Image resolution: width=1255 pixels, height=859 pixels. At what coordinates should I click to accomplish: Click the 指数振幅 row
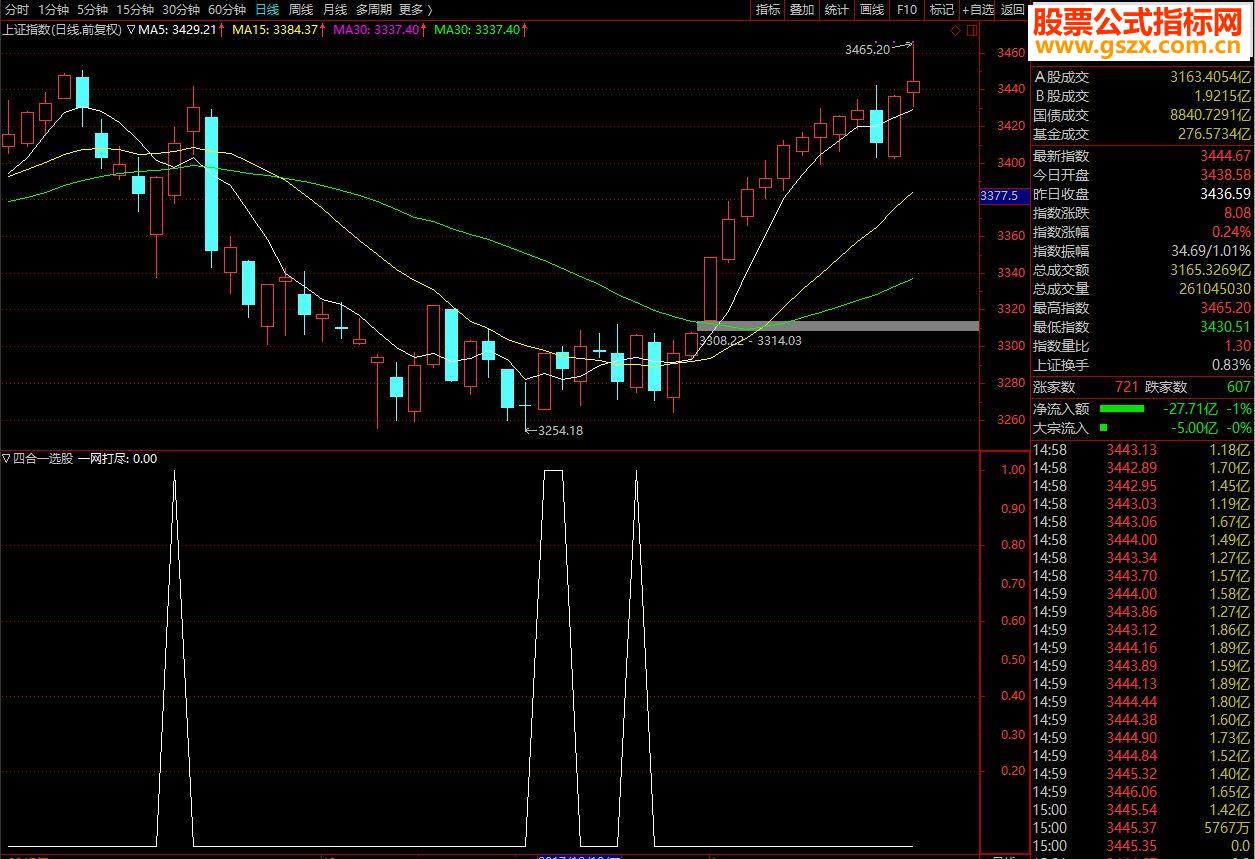point(1142,251)
